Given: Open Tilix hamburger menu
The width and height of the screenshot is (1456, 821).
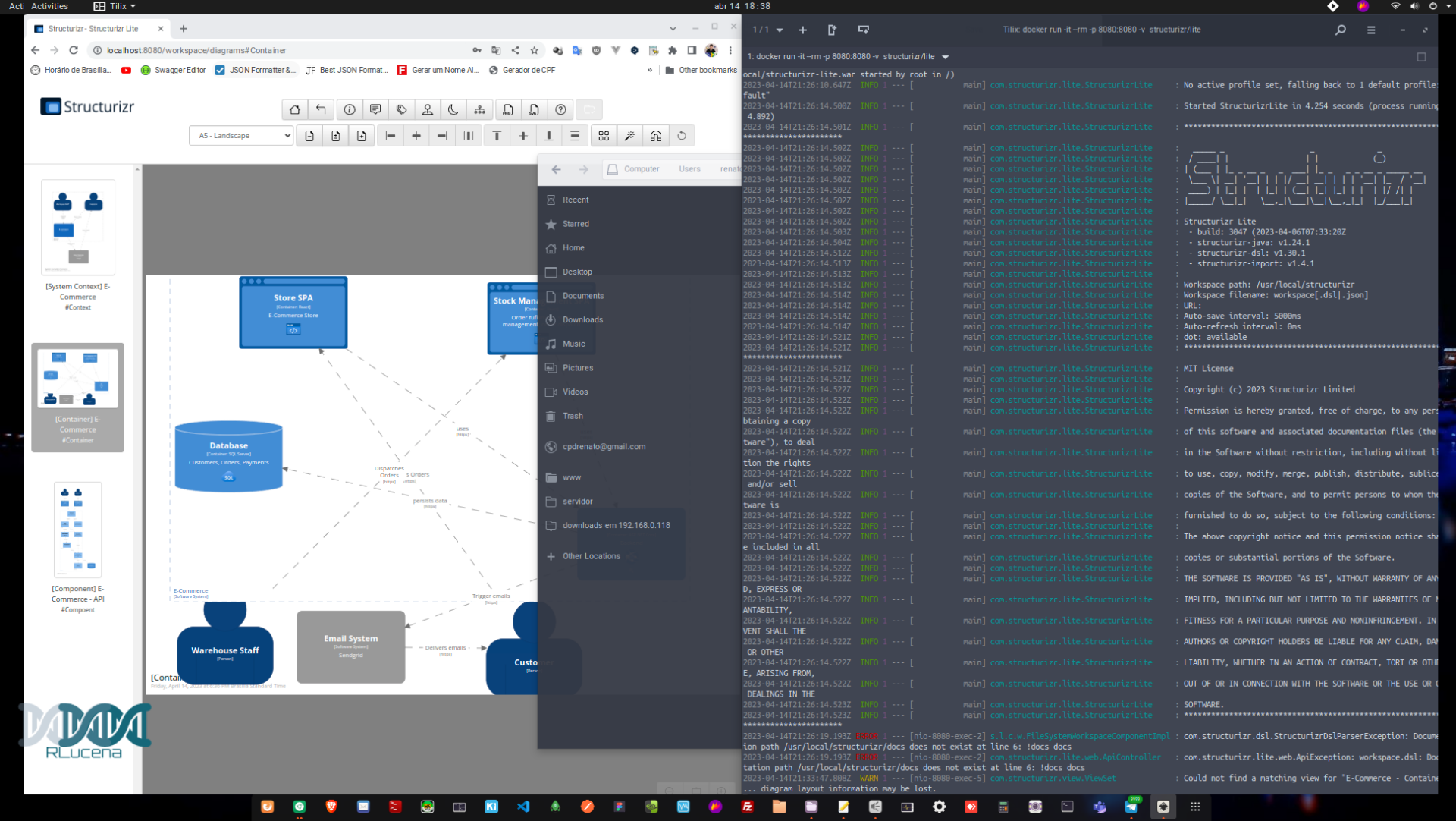Looking at the screenshot, I should tap(1371, 30).
